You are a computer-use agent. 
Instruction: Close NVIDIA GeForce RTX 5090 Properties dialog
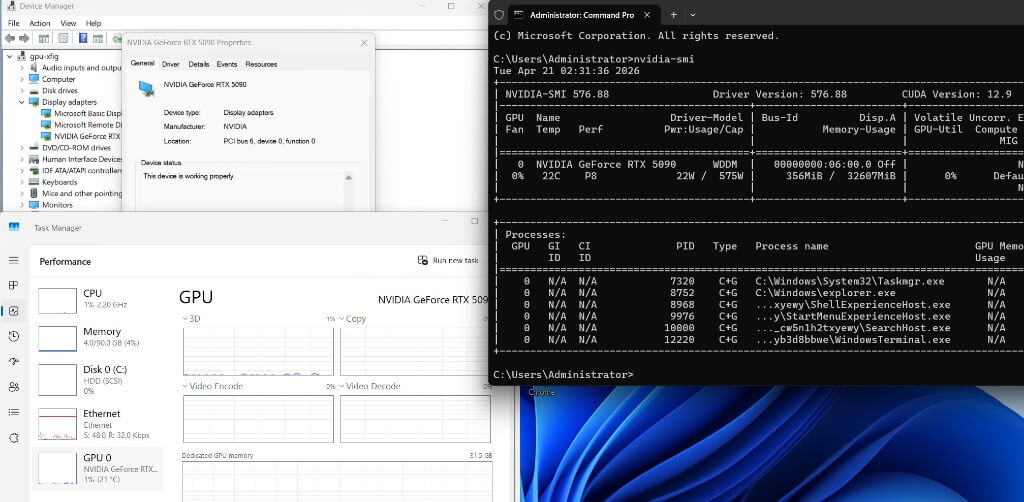(x=364, y=42)
